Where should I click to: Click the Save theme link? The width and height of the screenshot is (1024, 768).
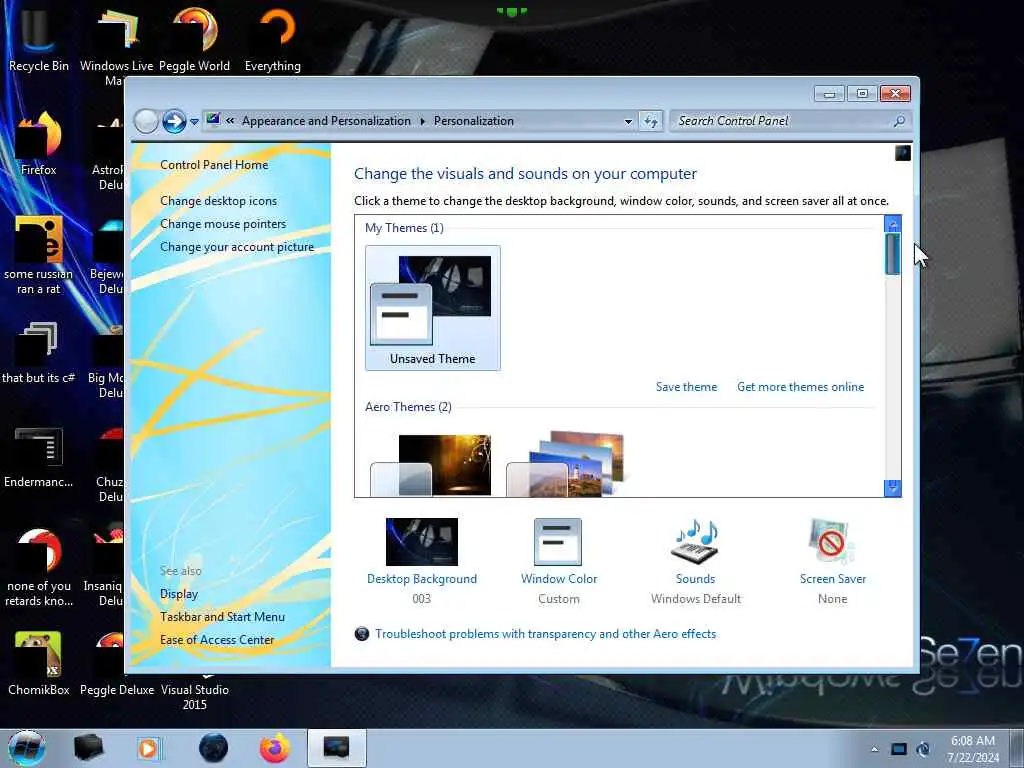(x=686, y=387)
